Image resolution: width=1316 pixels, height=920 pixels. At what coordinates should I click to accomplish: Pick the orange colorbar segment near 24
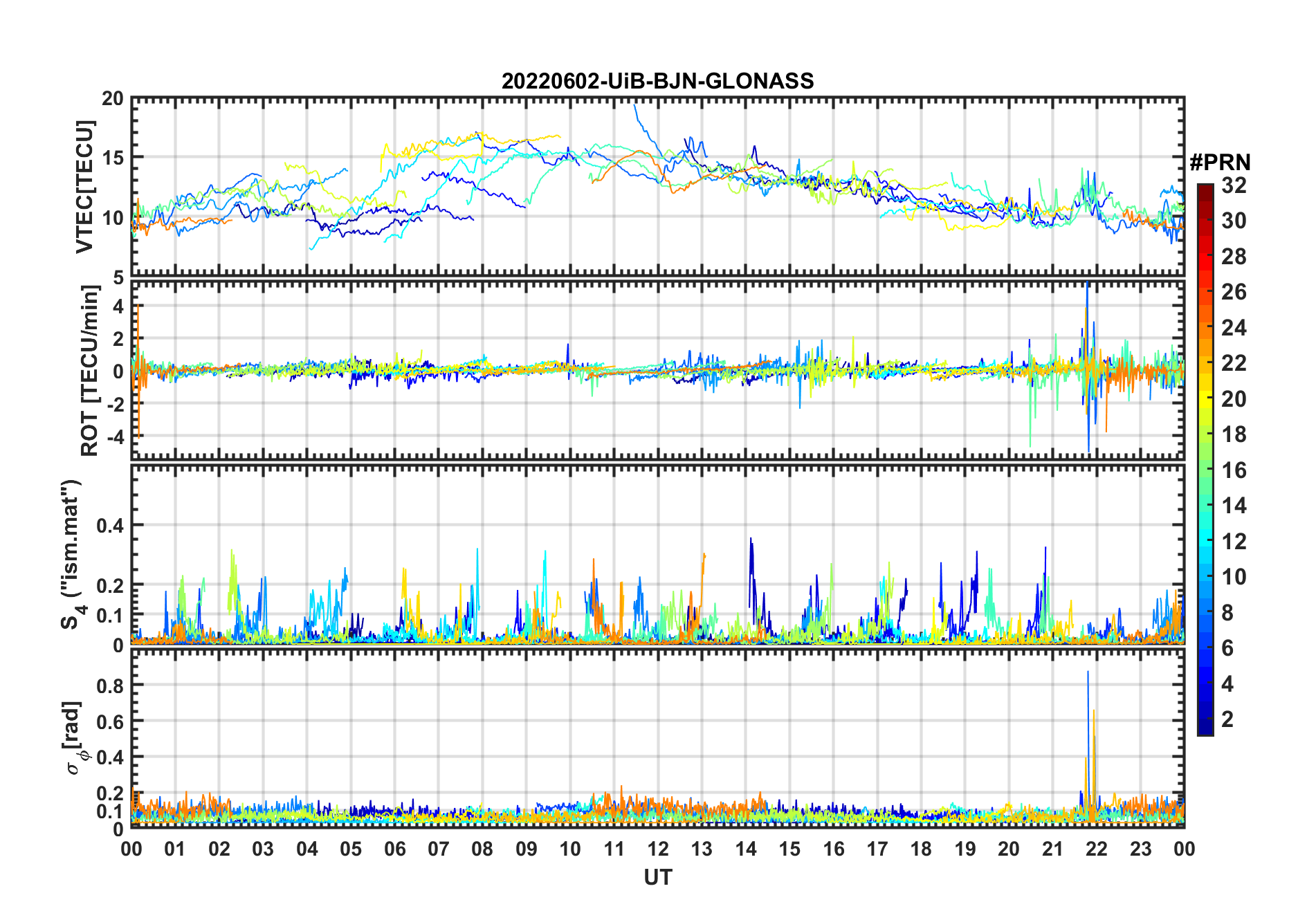tap(1205, 328)
